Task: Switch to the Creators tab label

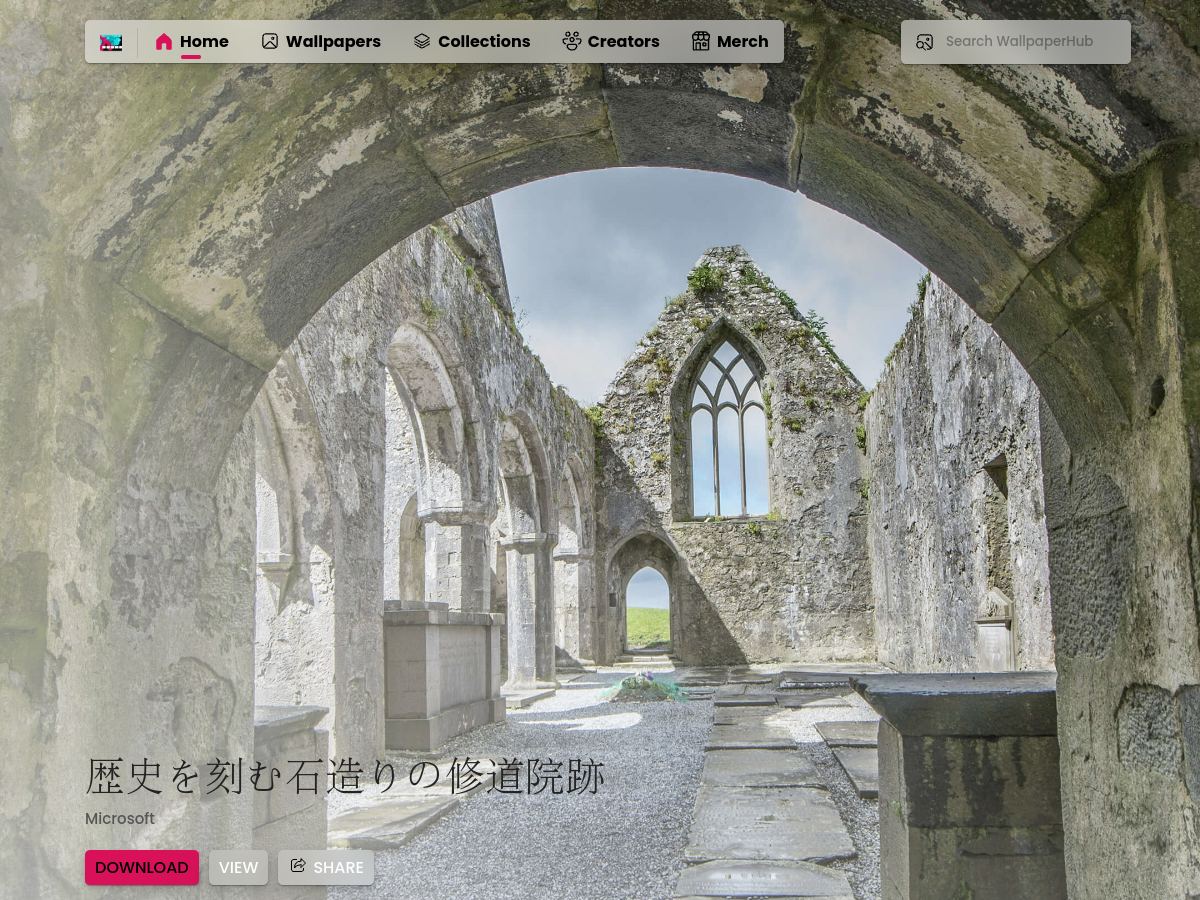Action: 624,42
